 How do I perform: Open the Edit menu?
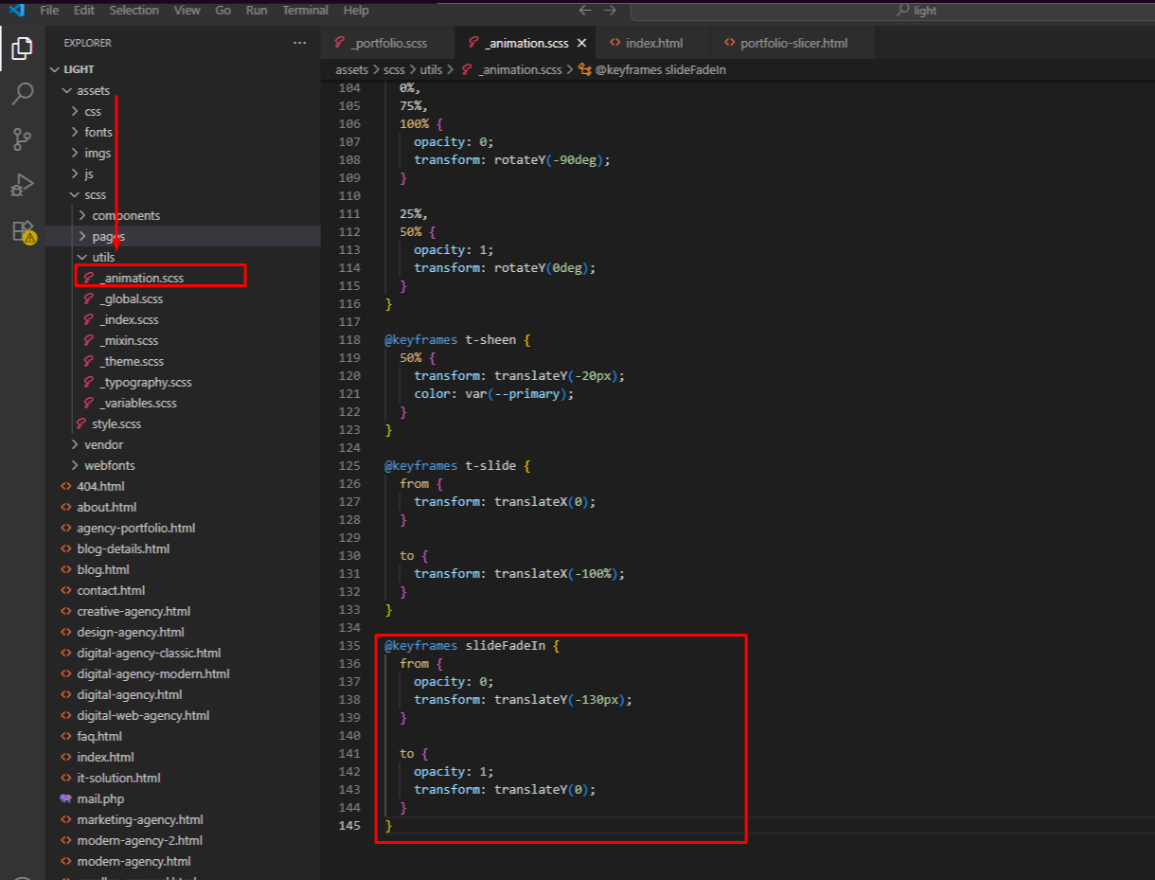[84, 10]
